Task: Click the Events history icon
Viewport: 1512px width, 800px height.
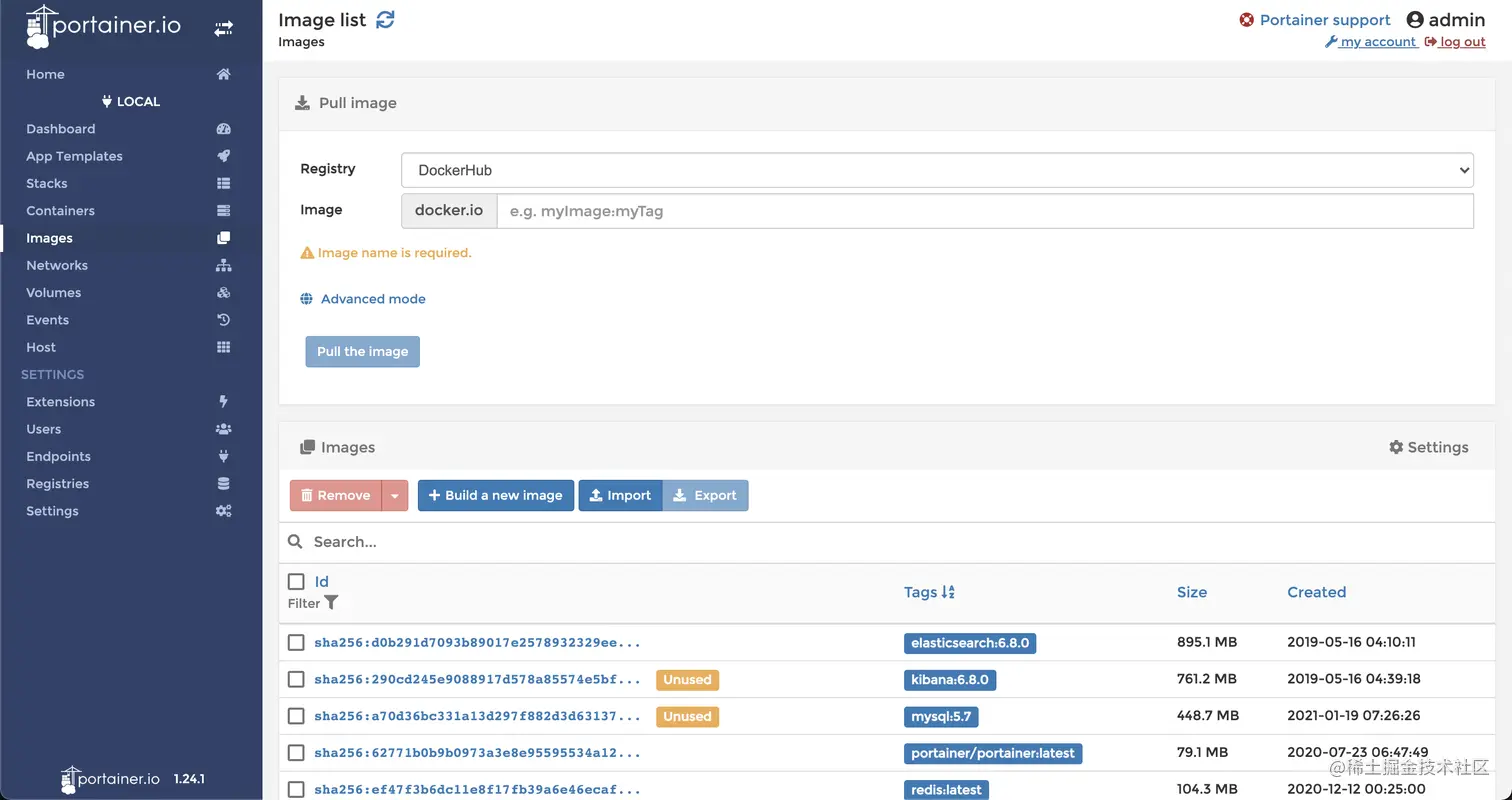Action: point(224,320)
